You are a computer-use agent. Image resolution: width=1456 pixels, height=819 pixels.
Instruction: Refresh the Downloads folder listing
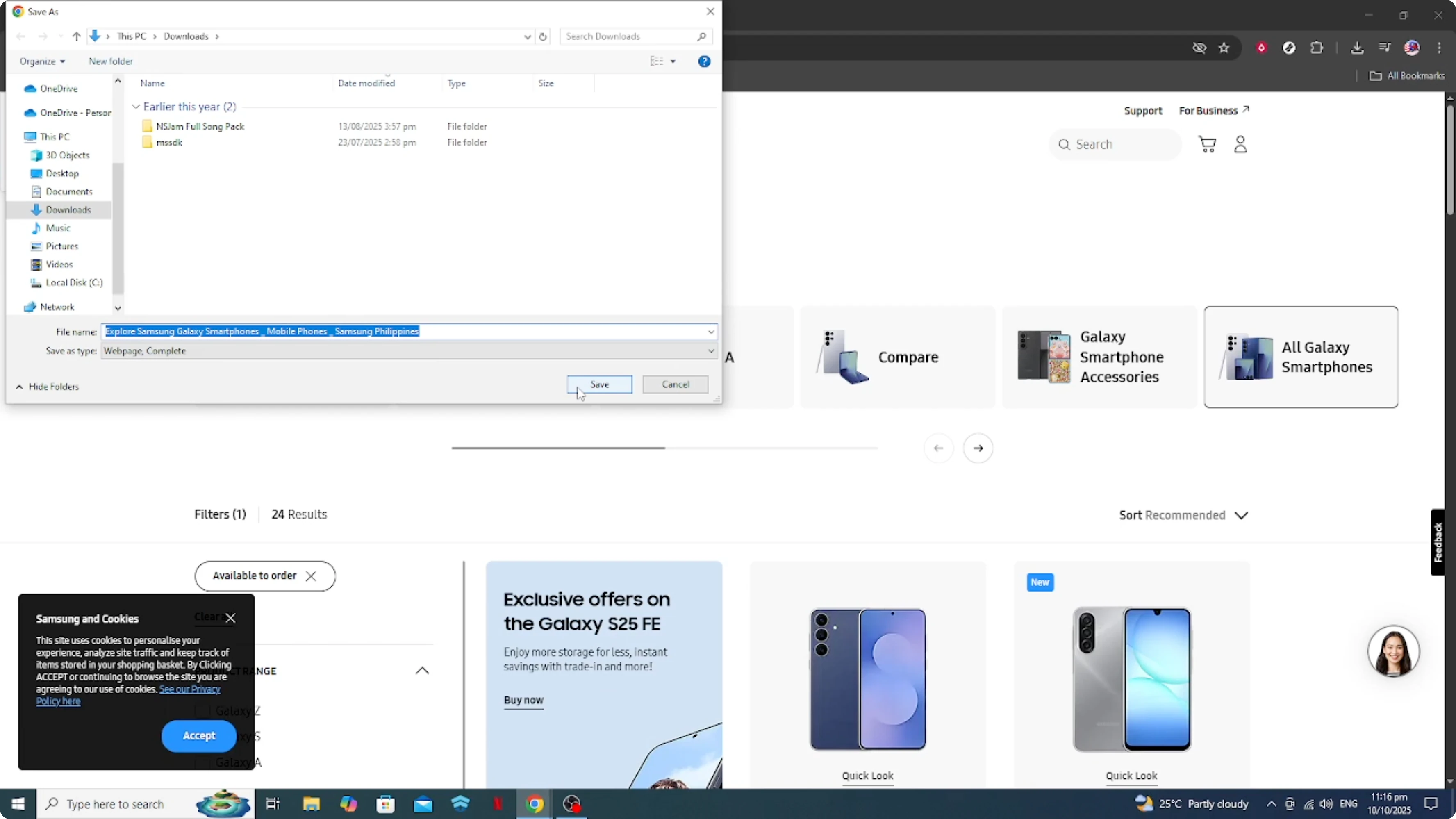click(x=543, y=36)
